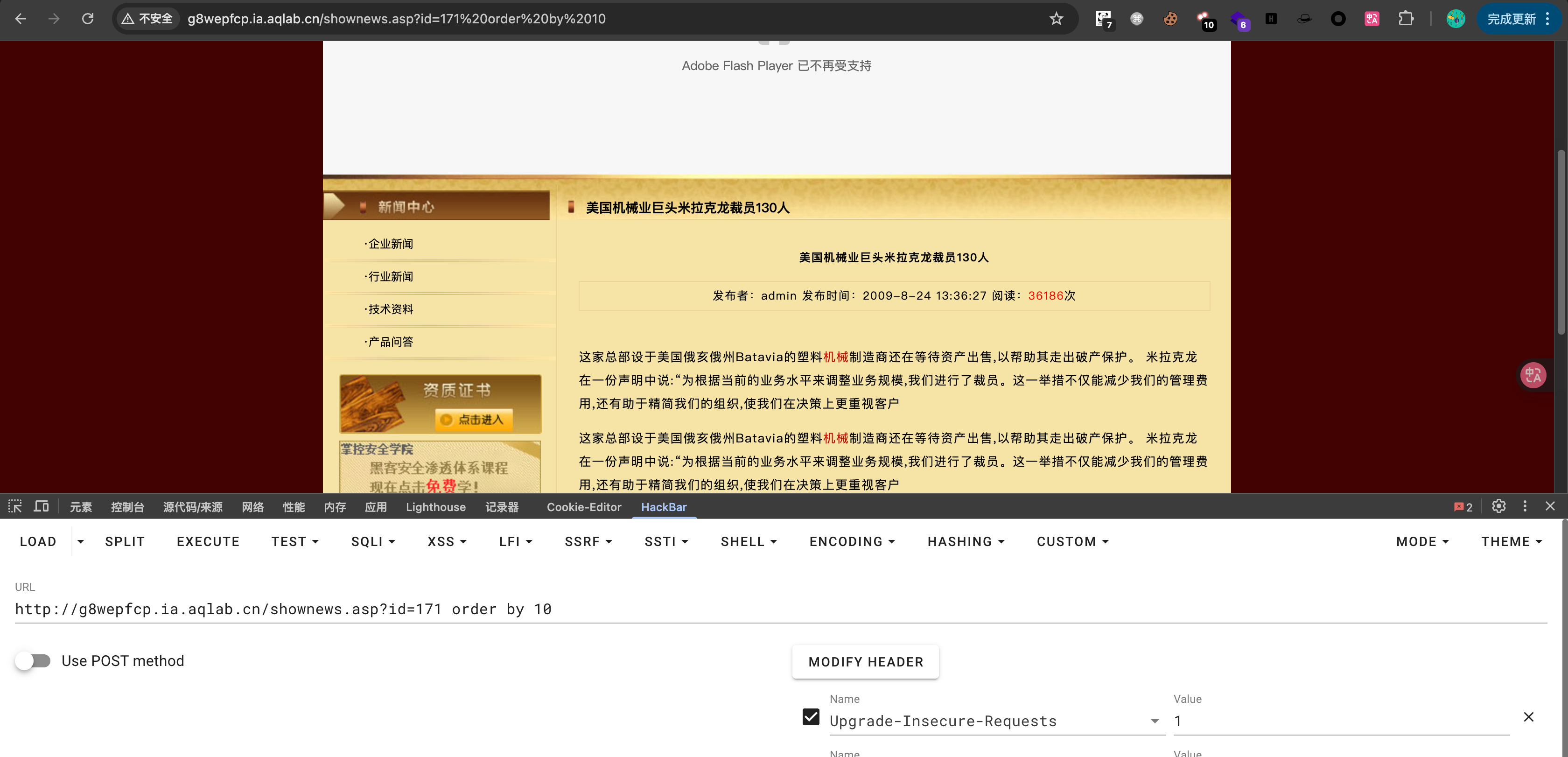Expand the SQLI payload dropdown
Screen dimensions: 1568x757
[372, 541]
